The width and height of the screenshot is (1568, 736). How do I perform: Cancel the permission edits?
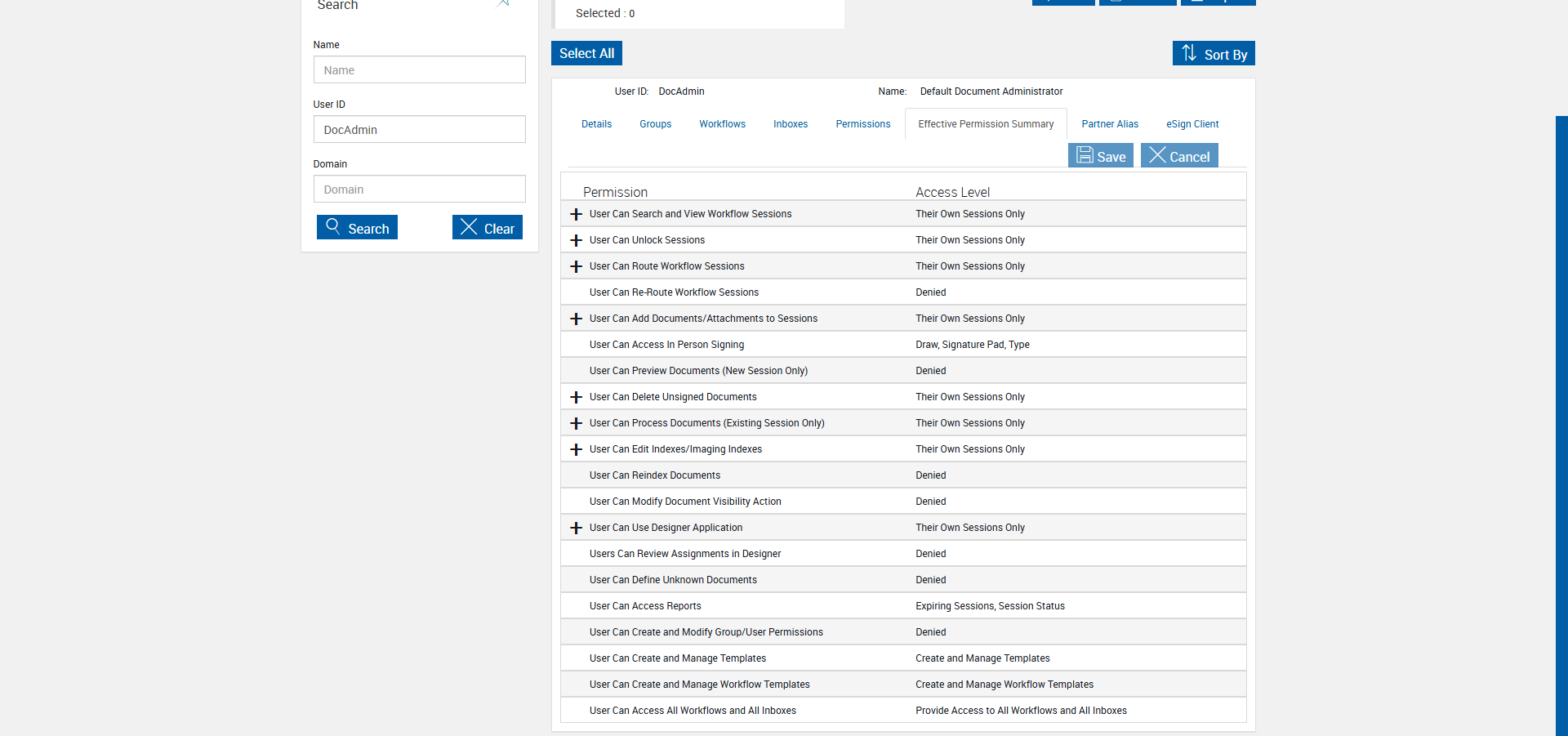point(1179,155)
